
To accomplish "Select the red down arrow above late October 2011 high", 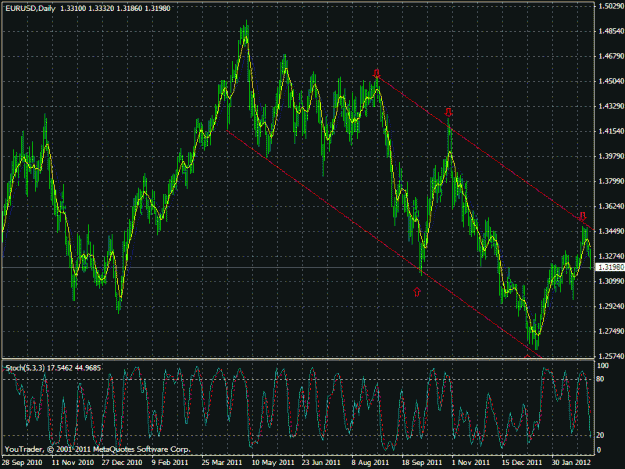I will pos(448,112).
